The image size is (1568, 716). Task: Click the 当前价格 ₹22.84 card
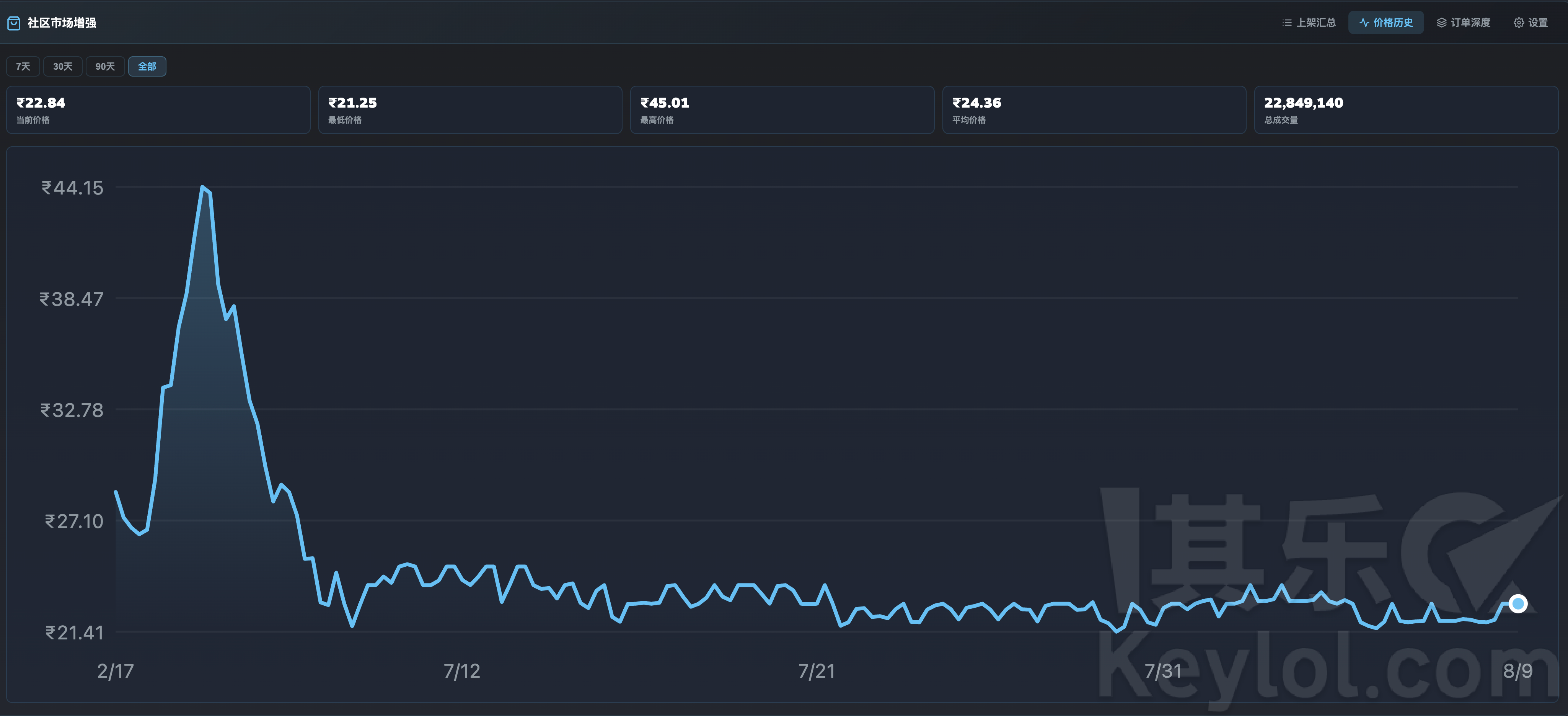(x=158, y=110)
